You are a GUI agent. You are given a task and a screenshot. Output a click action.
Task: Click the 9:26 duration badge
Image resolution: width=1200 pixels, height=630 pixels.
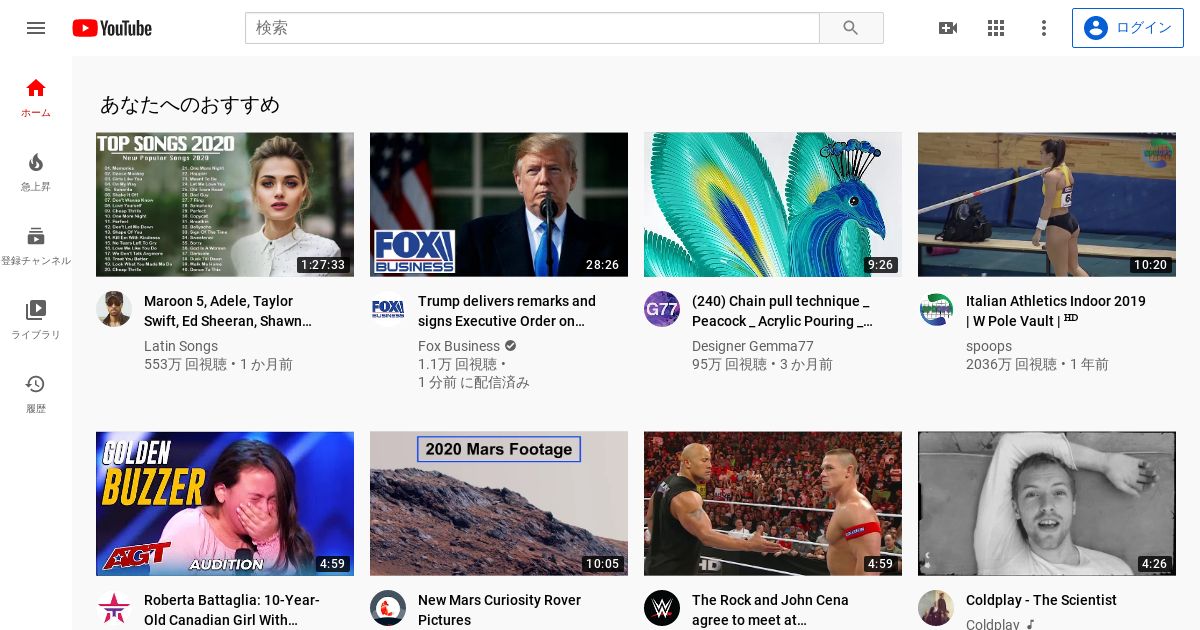pyautogui.click(x=881, y=265)
